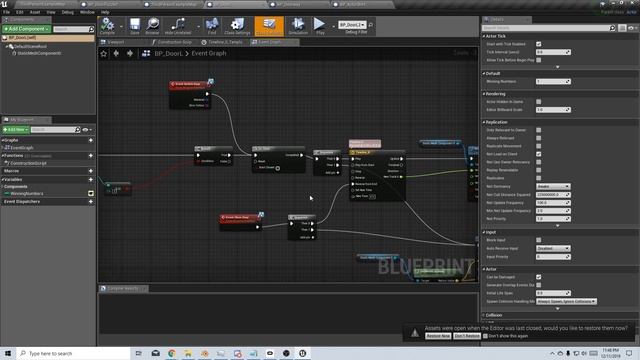The height and width of the screenshot is (360, 640).
Task: Click the Add New button in My Blueprint
Action: coord(16,130)
